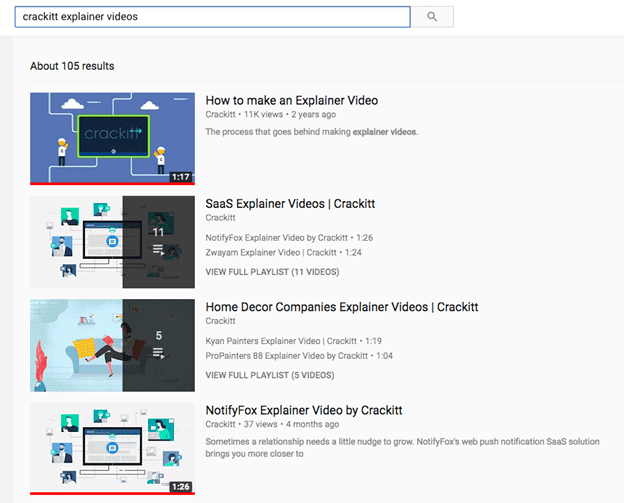Open Kyan Painters Explainer Video 1:19 entry
This screenshot has height=503, width=625.
pyautogui.click(x=293, y=341)
